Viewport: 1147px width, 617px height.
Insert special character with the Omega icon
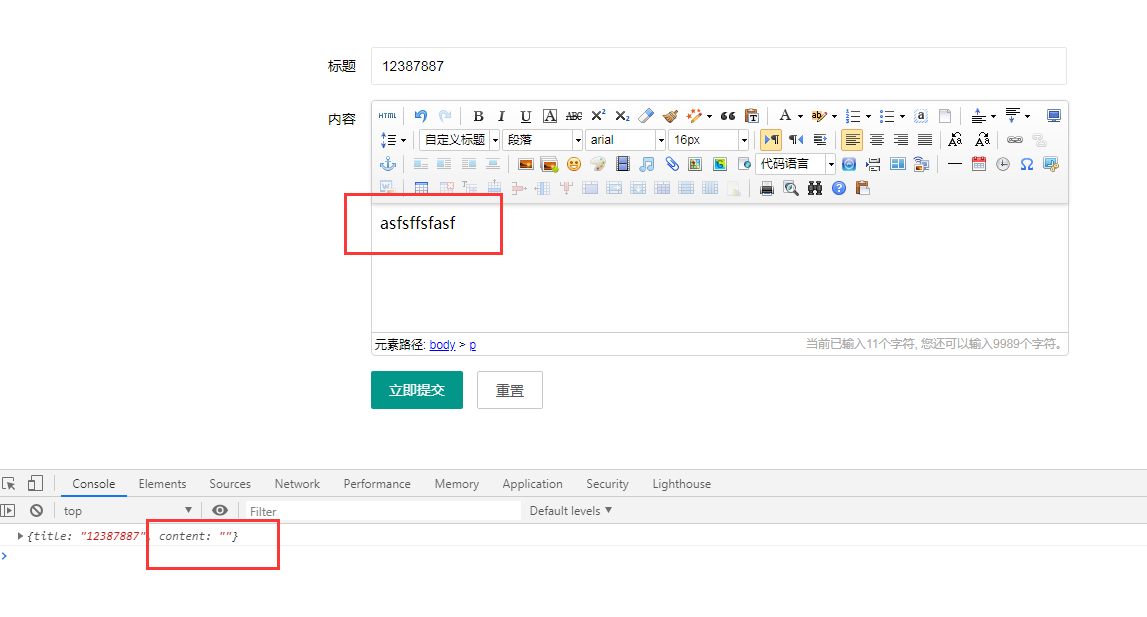coord(1026,164)
